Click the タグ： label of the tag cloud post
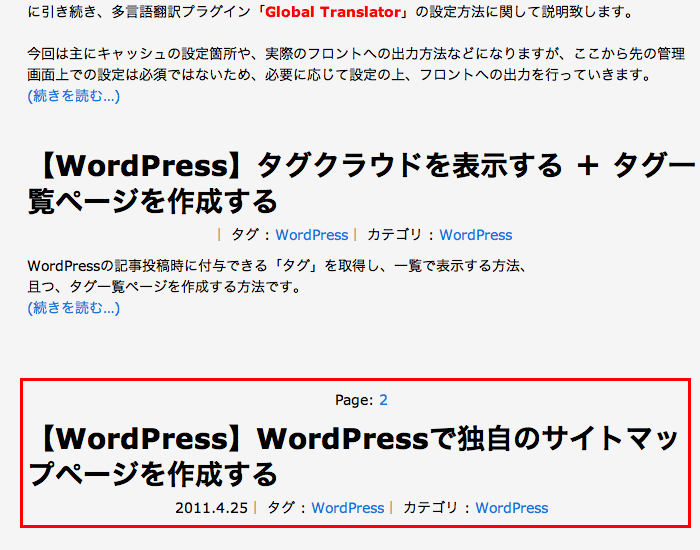The width and height of the screenshot is (700, 550). tap(250, 235)
